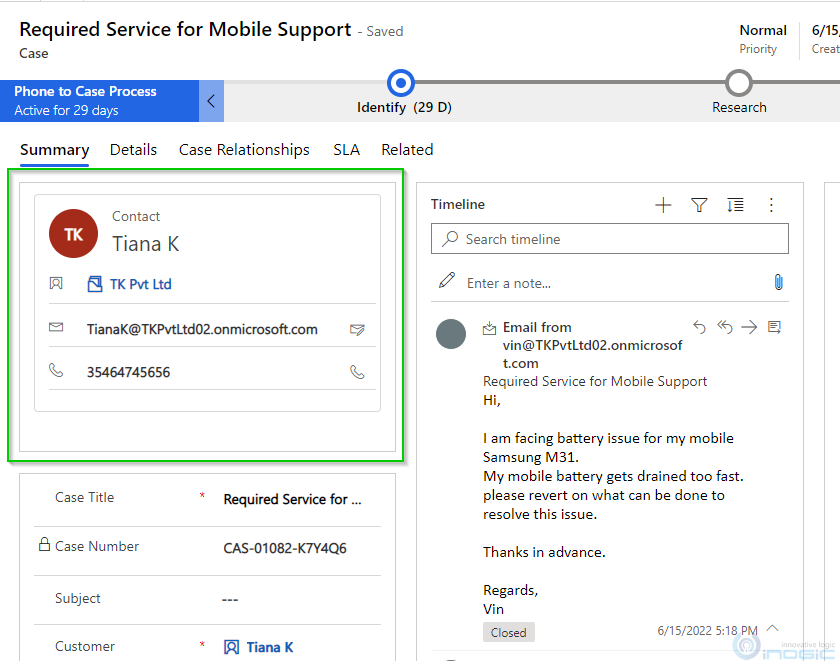Viewport: 840px width, 661px height.
Task: Call contact using phone icon at right
Action: 357,372
